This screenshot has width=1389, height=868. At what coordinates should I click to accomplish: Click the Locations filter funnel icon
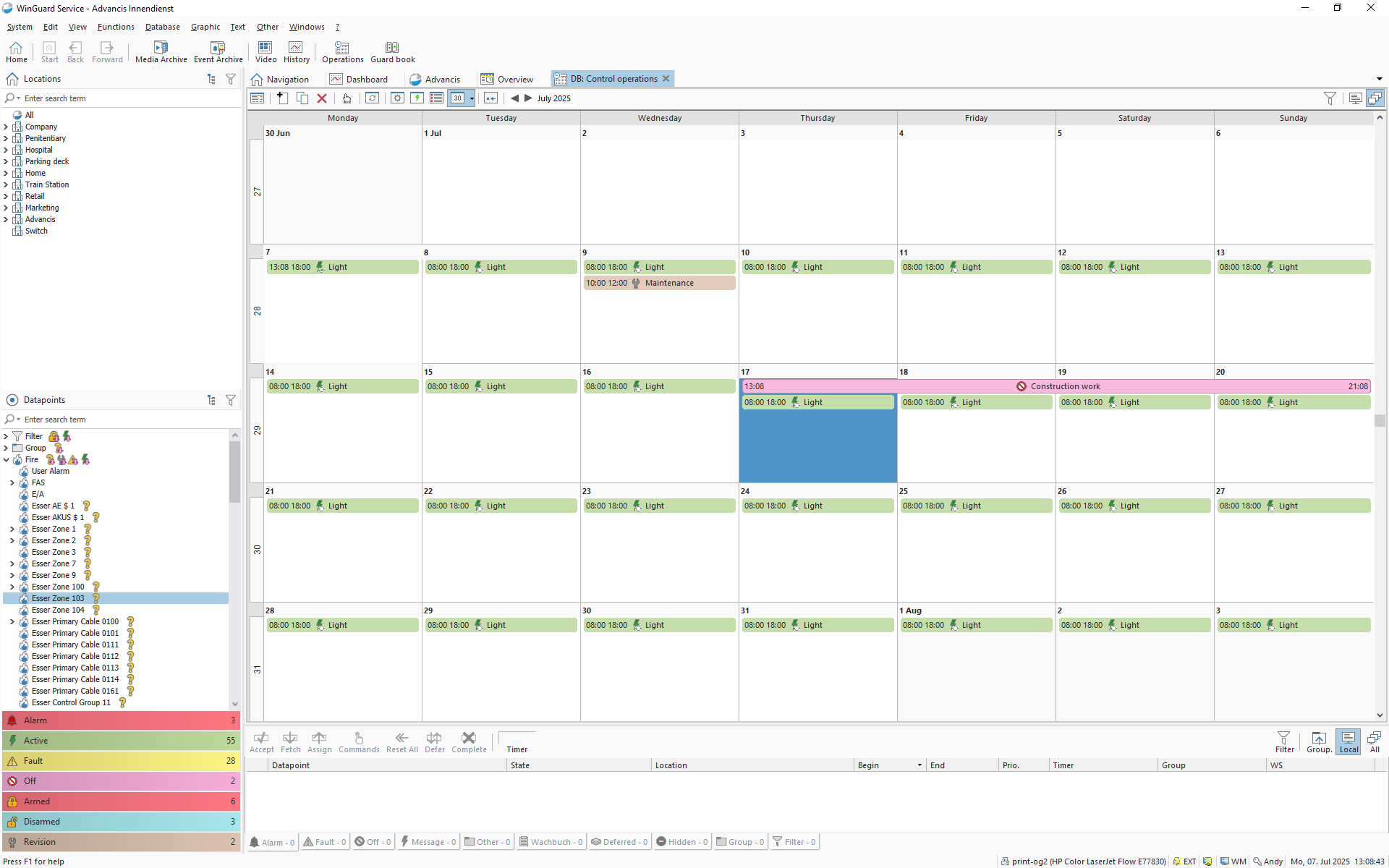click(x=230, y=79)
